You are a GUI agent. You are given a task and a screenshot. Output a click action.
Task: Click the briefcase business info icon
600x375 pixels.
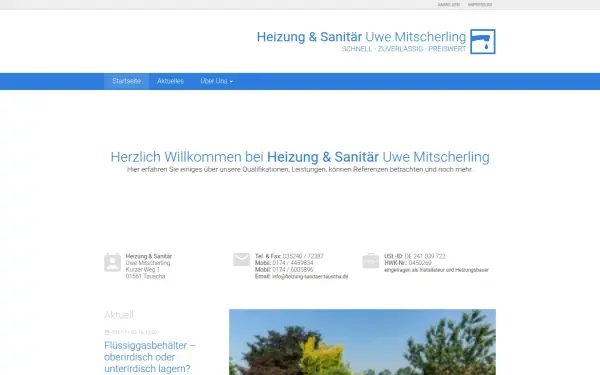click(x=370, y=261)
